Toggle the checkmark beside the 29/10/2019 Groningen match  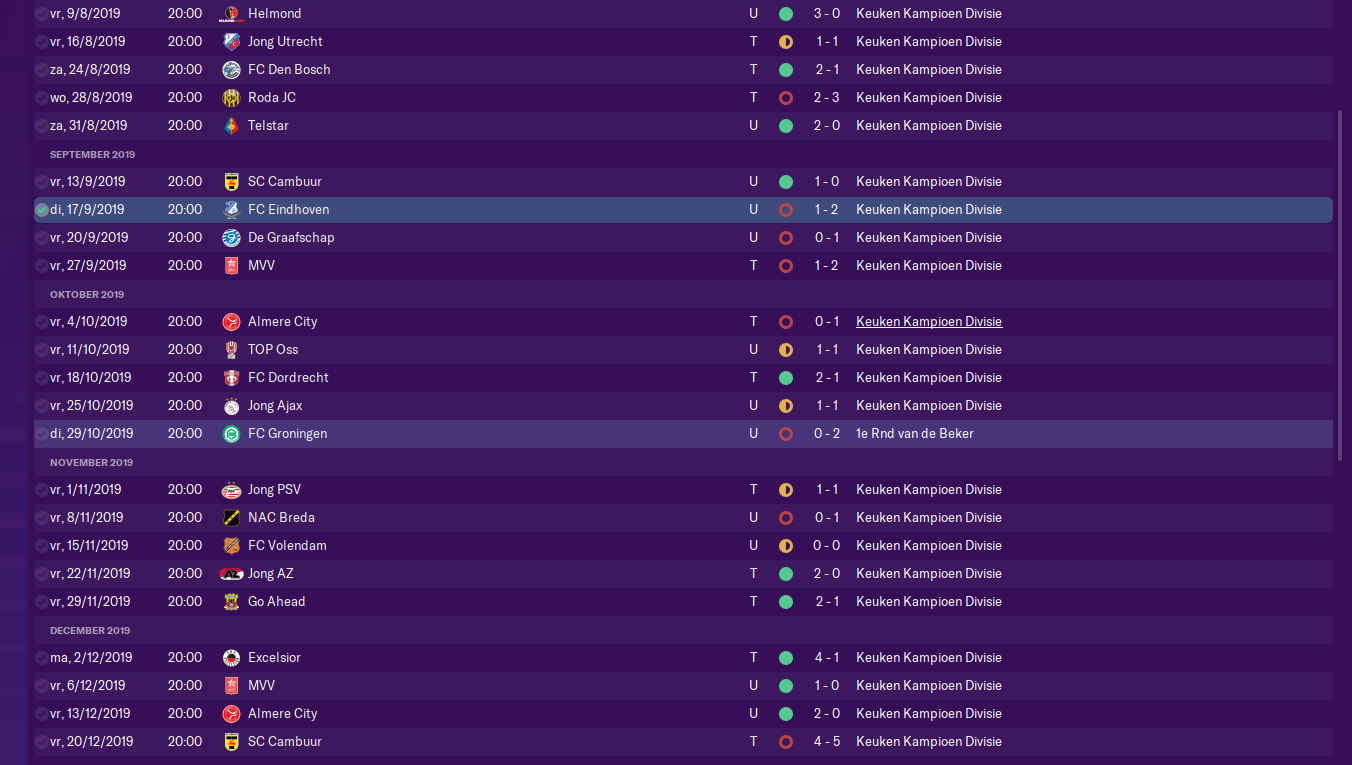(x=42, y=434)
